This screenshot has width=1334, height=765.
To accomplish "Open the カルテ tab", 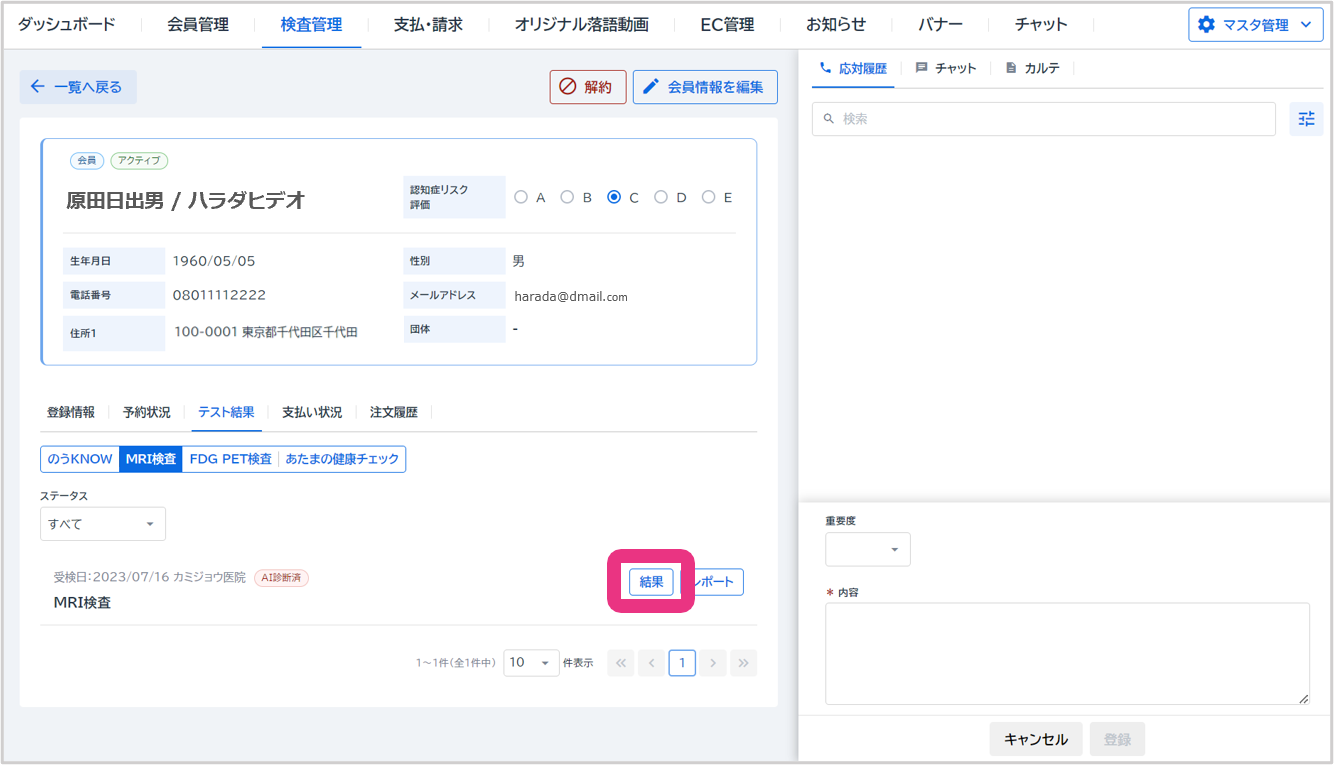I will 1033,68.
